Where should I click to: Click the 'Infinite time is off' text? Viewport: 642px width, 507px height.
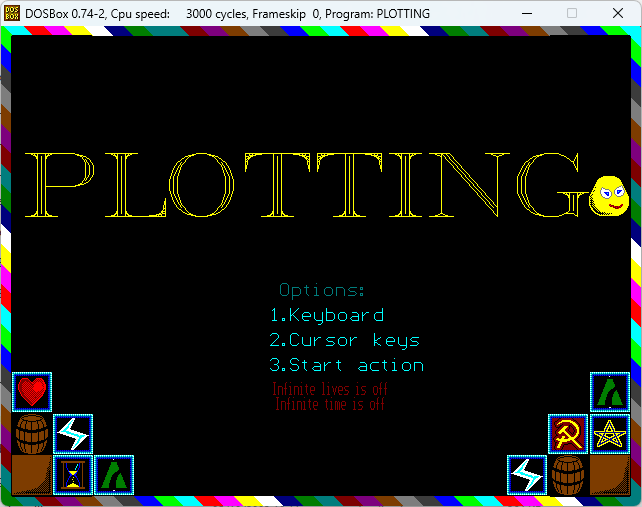(x=330, y=404)
